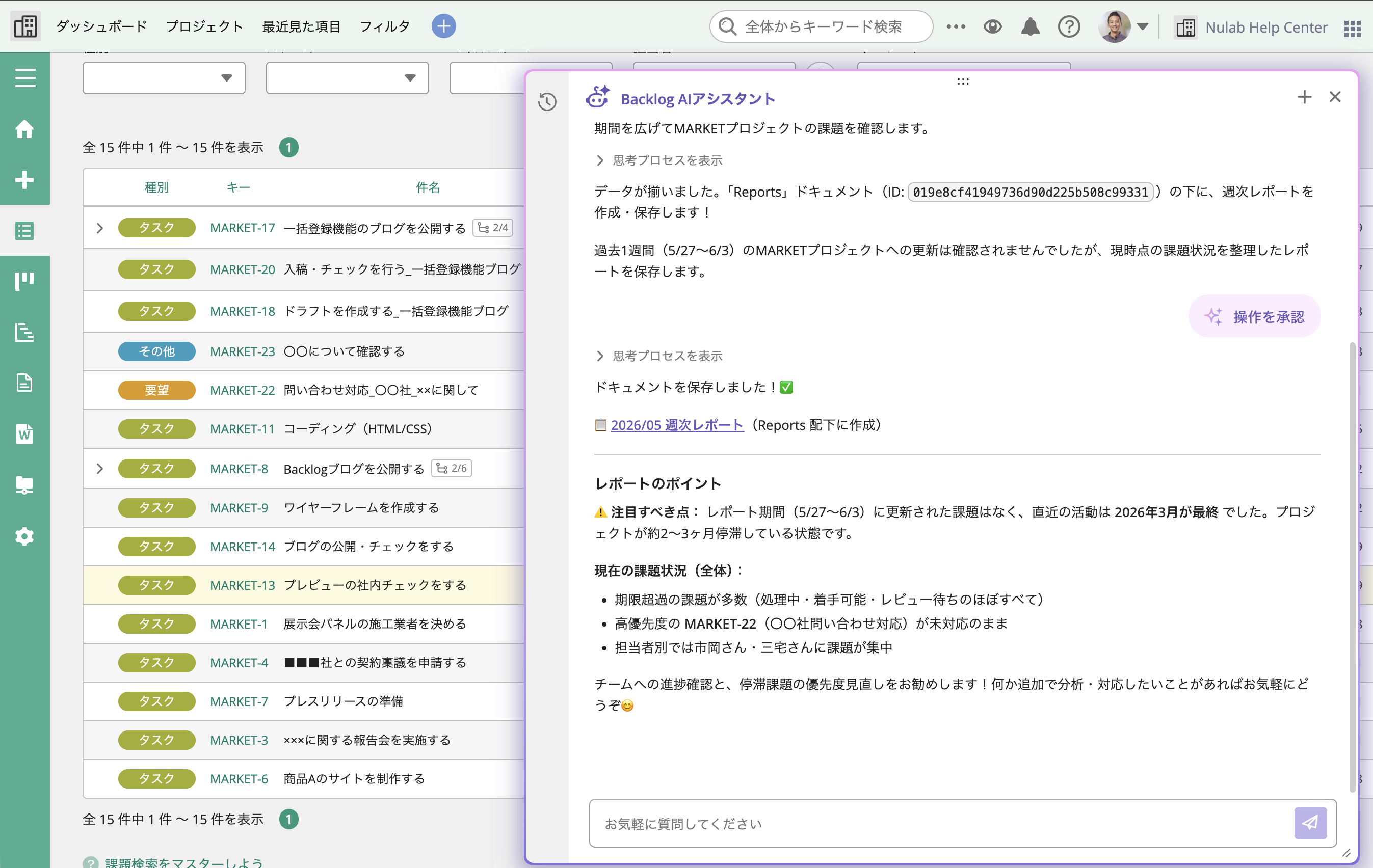The image size is (1373, 868).
Task: Add an issue using sidebar plus icon
Action: tap(24, 179)
